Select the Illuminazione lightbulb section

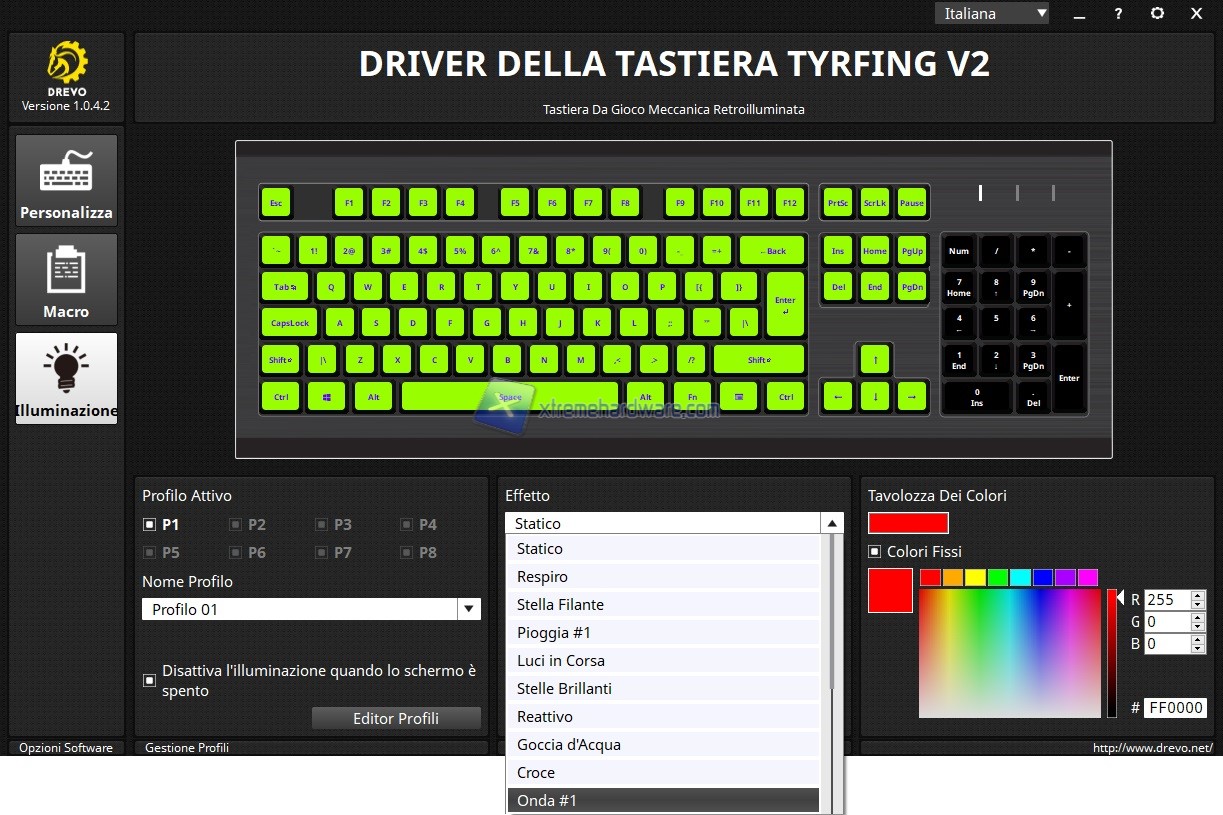click(66, 378)
